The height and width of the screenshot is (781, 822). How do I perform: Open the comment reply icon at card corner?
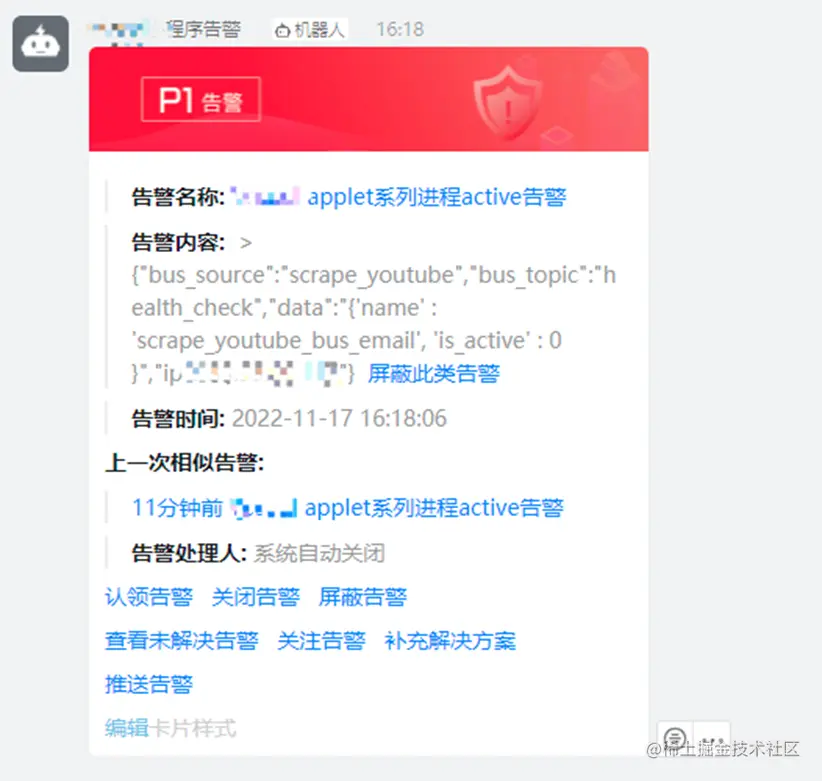pos(675,738)
